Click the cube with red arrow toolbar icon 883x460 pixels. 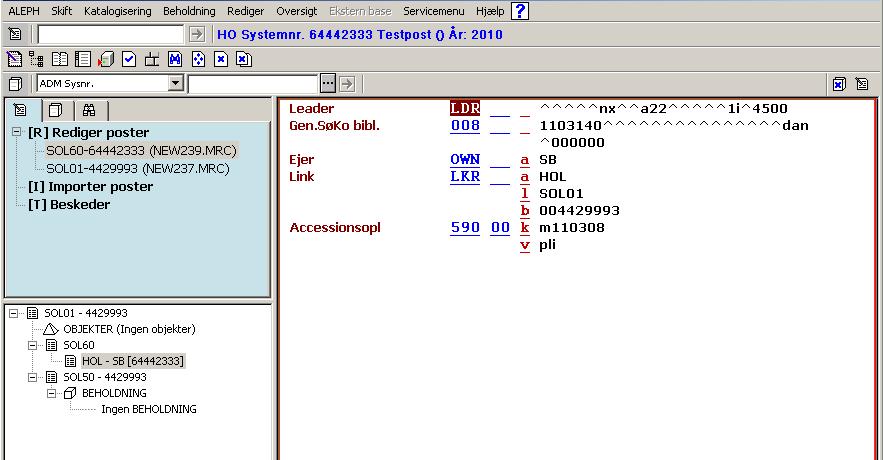click(x=106, y=59)
